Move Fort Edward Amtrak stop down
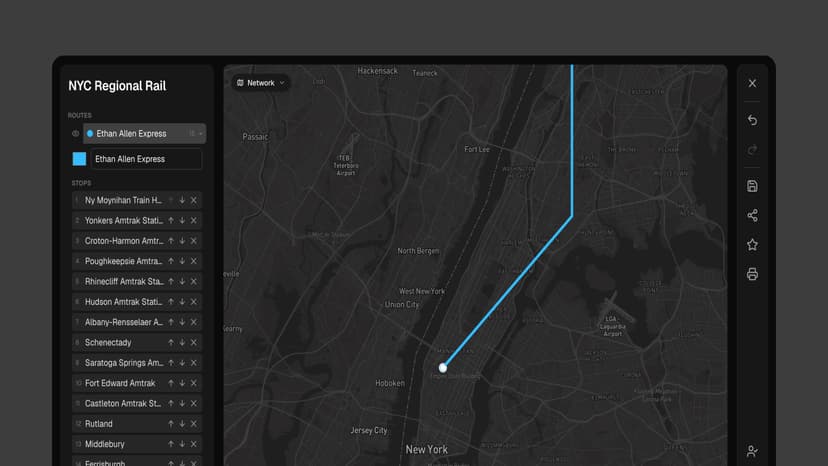Viewport: 828px width, 466px height. point(182,383)
